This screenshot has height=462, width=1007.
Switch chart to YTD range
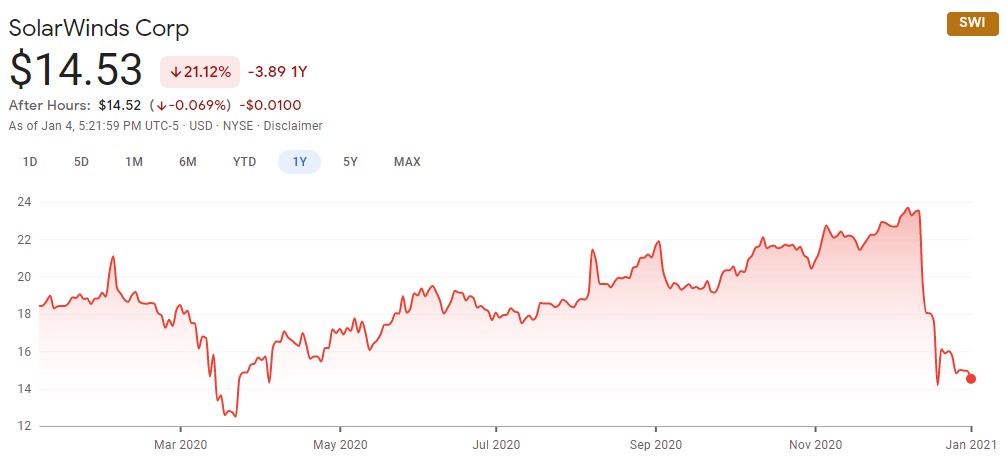click(x=244, y=162)
